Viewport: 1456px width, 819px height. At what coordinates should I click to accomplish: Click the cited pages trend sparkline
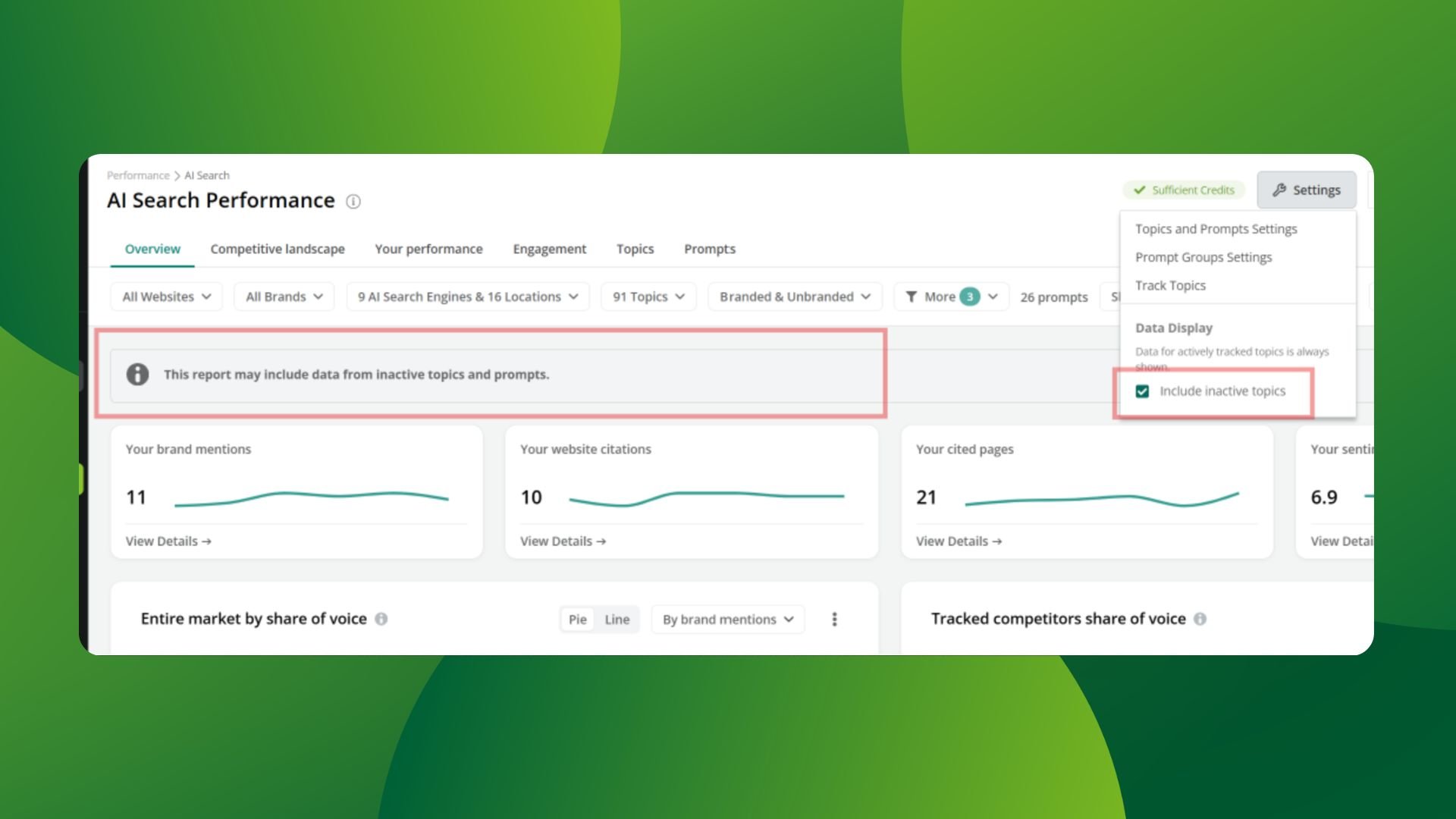(1102, 499)
